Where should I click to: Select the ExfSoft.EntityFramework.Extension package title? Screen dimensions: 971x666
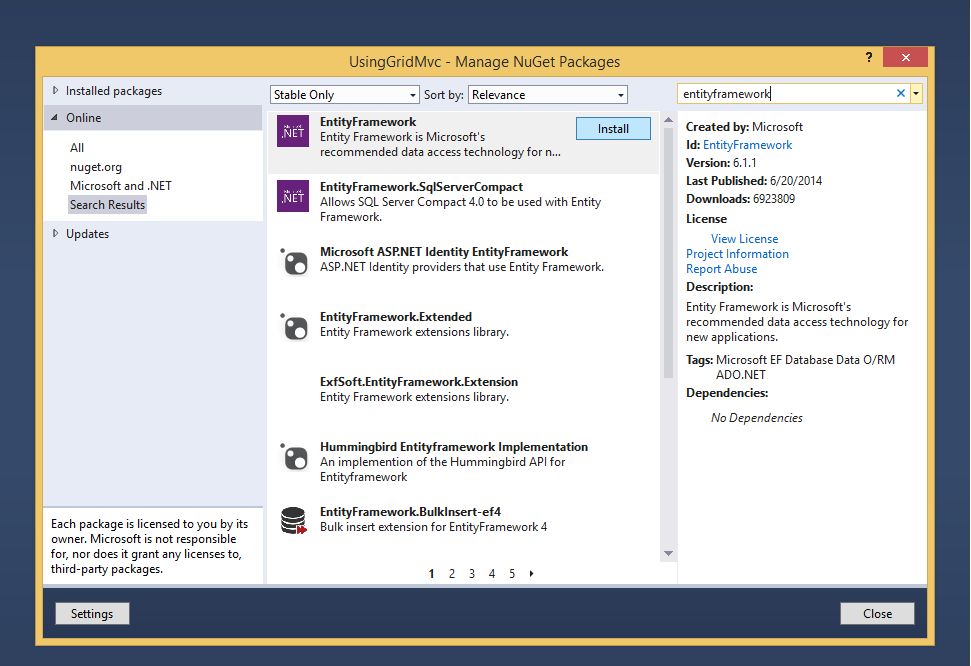[419, 382]
